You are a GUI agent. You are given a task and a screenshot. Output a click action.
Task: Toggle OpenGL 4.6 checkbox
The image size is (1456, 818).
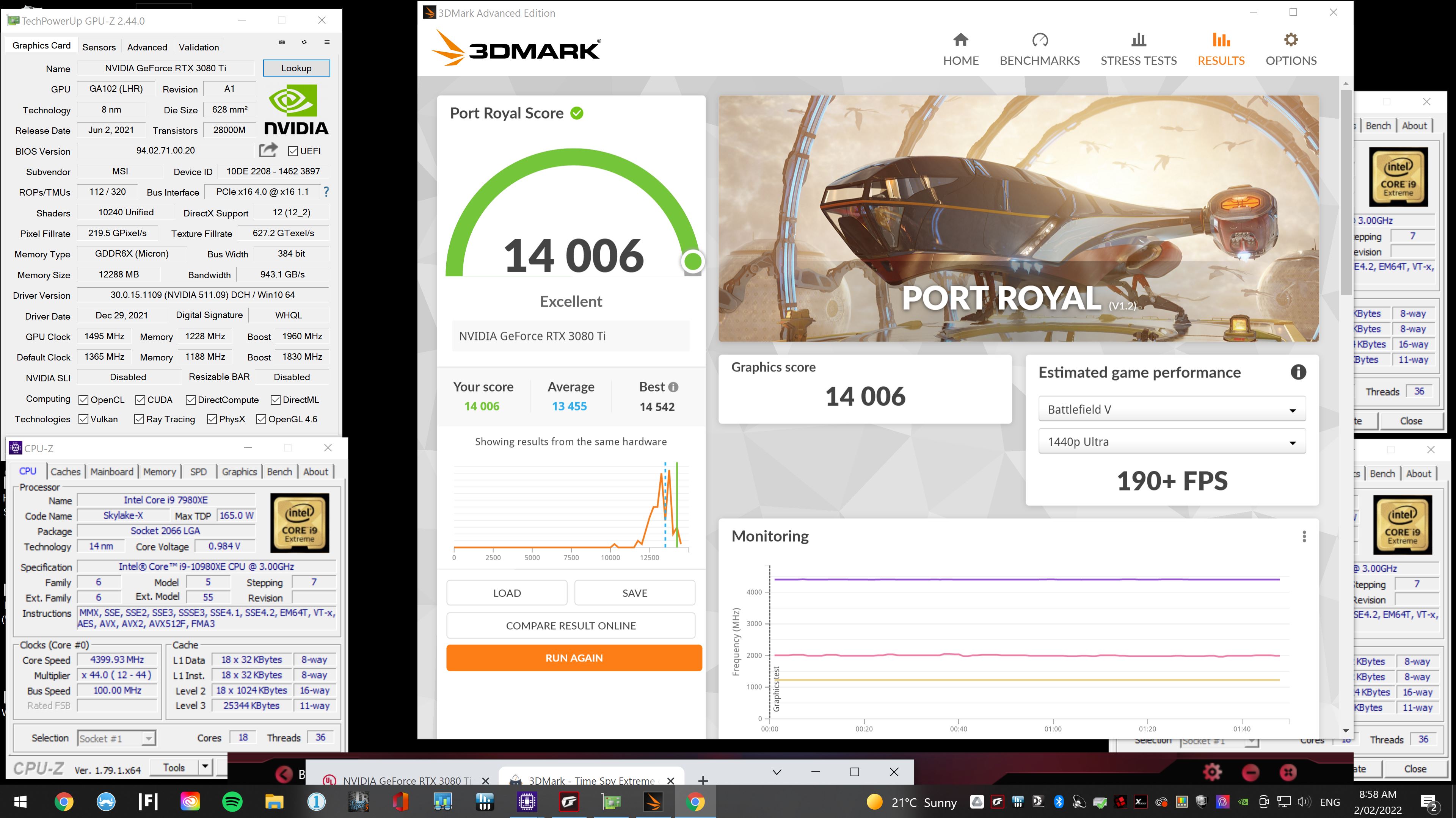pyautogui.click(x=261, y=419)
